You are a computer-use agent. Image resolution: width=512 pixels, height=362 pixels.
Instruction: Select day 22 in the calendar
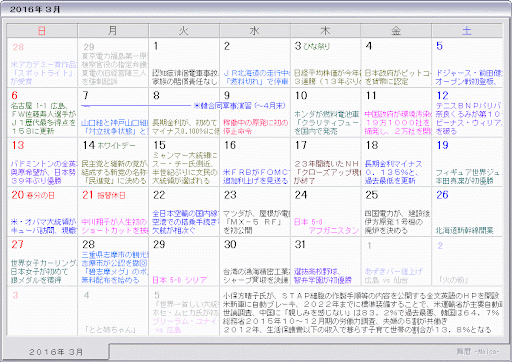point(184,212)
